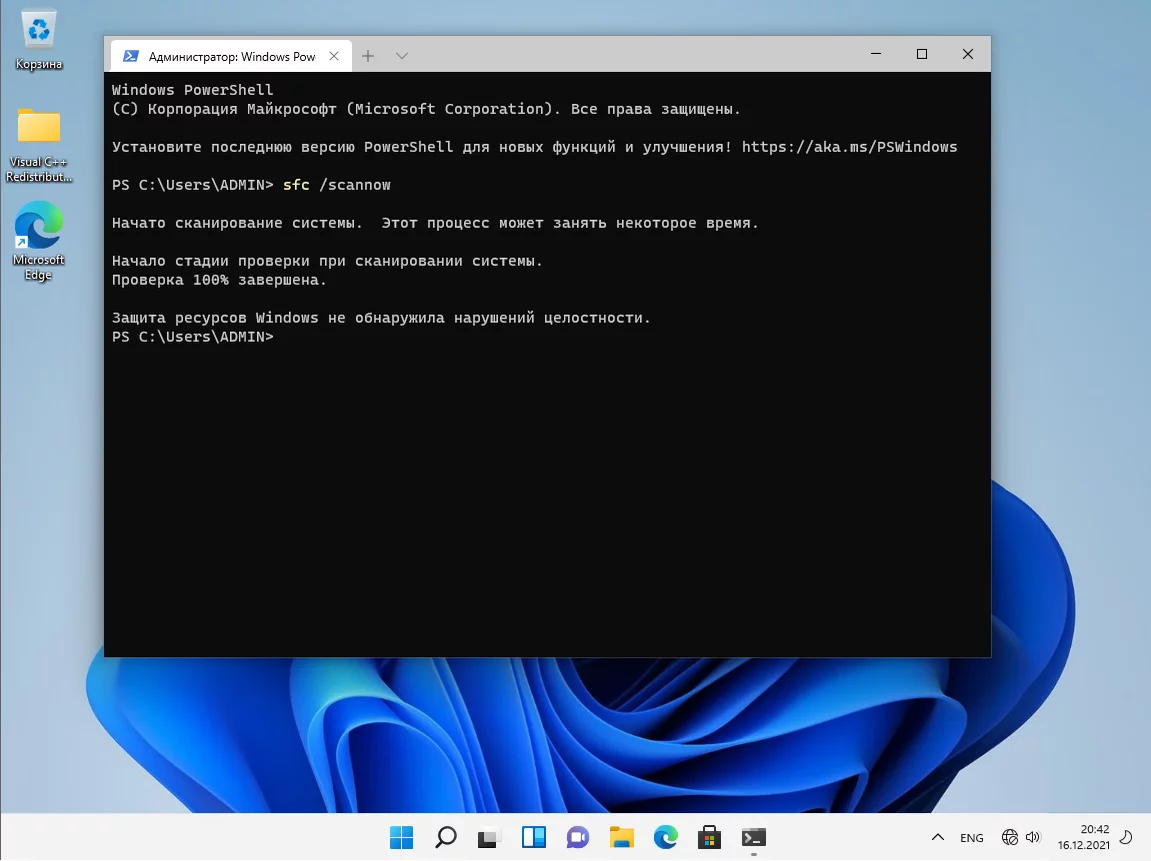Open Microsoft Store from taskbar
The image size is (1151, 861).
pyautogui.click(x=710, y=837)
